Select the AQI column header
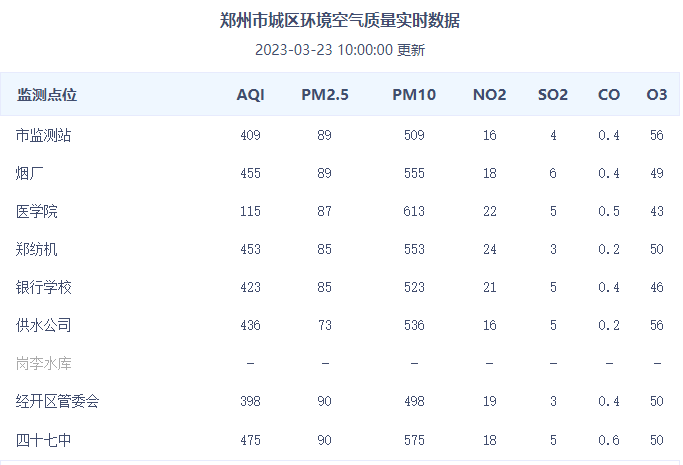 pyautogui.click(x=250, y=94)
